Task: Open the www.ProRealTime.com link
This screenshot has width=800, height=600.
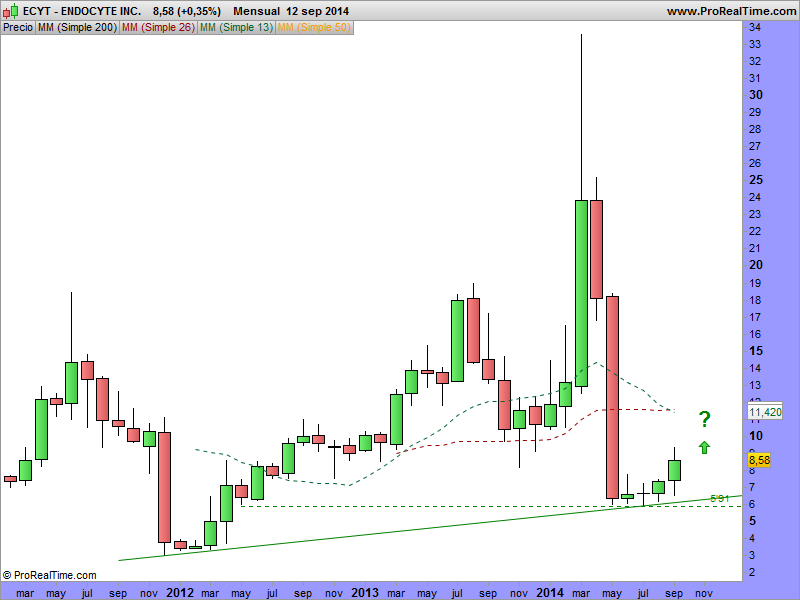Action: (731, 11)
